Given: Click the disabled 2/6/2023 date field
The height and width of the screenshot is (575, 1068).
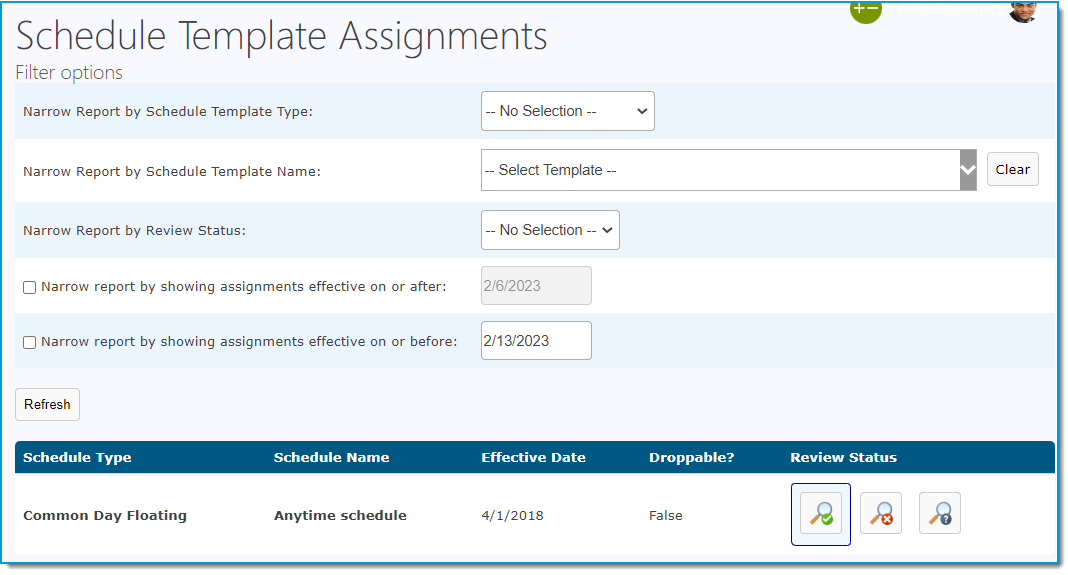Looking at the screenshot, I should point(536,285).
